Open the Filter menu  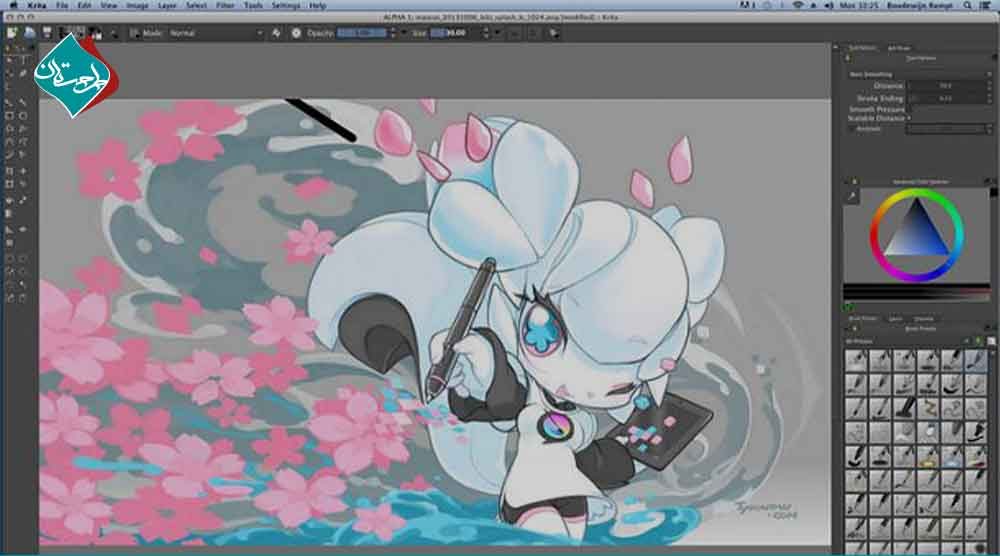click(x=225, y=5)
